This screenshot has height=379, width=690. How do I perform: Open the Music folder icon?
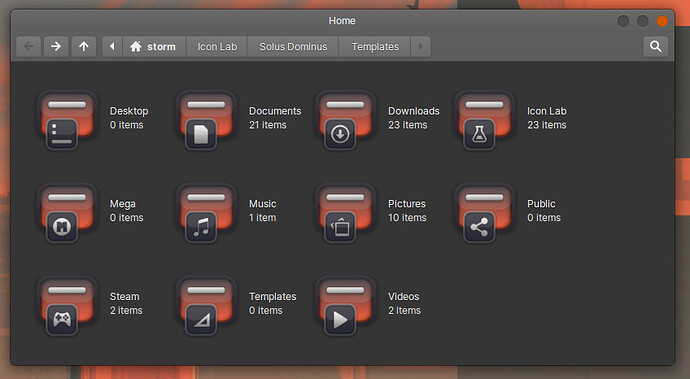pyautogui.click(x=206, y=213)
